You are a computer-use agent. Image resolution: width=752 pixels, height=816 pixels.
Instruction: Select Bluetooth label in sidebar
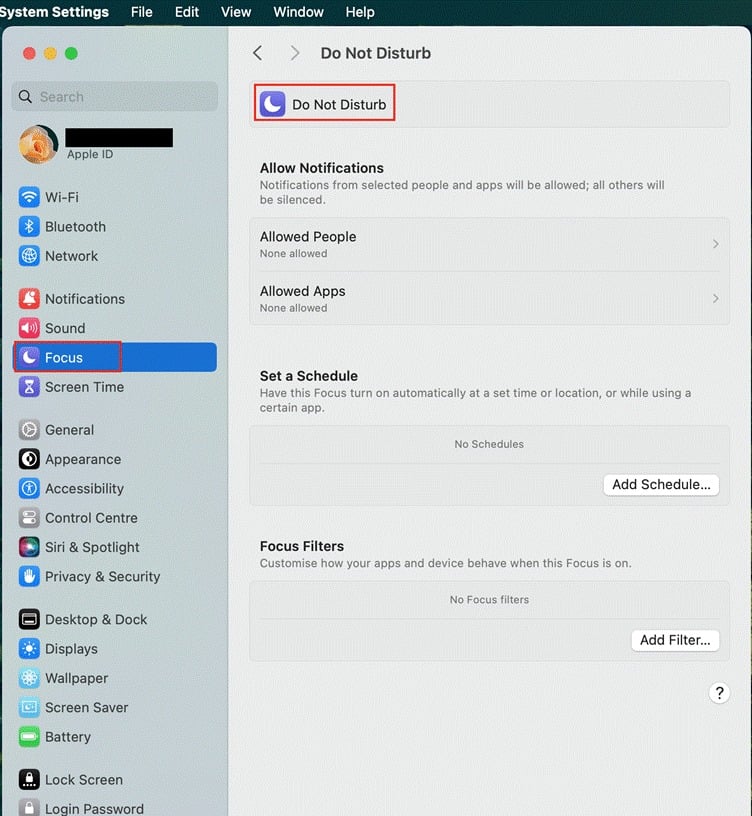75,226
